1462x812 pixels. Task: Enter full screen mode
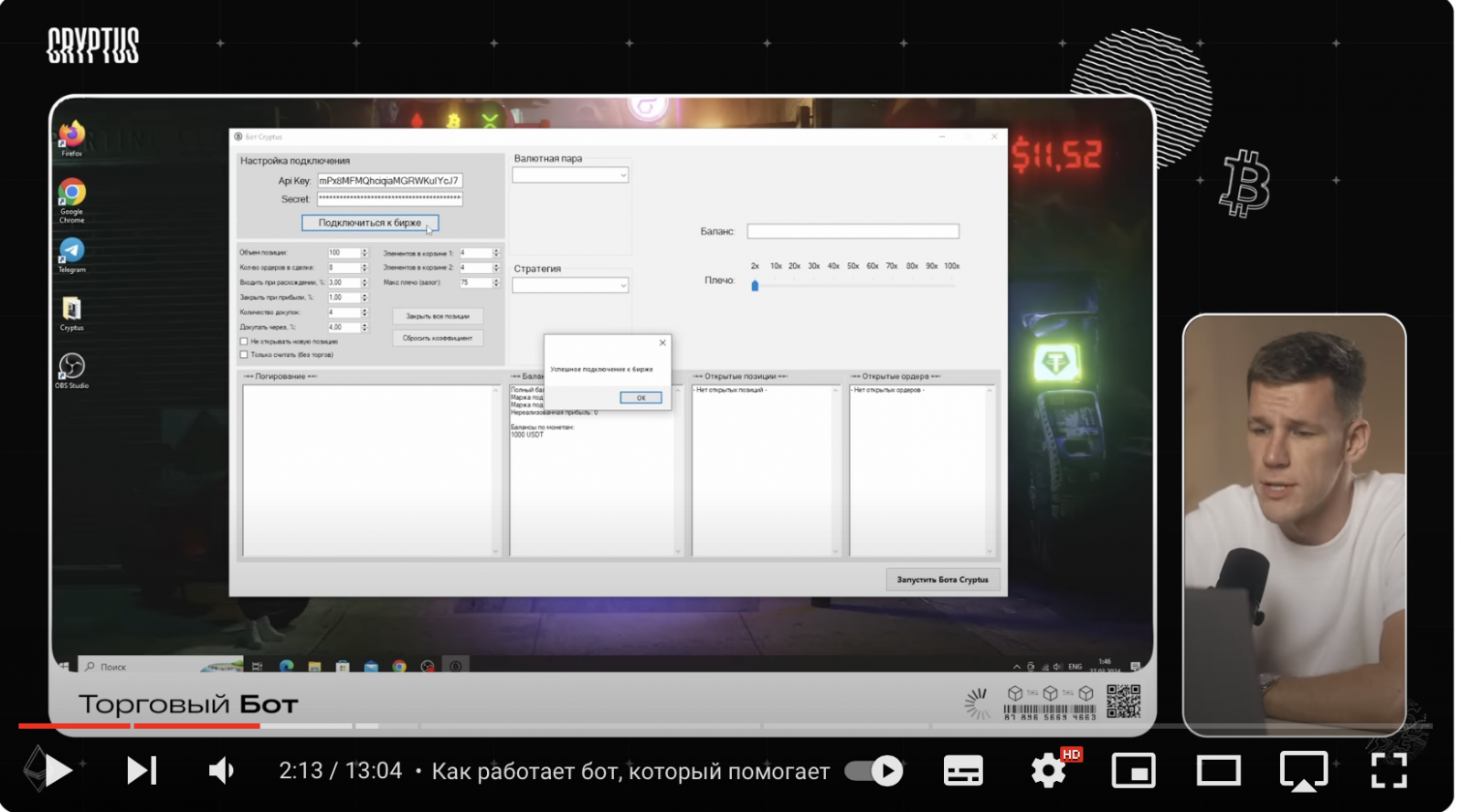[x=1388, y=771]
